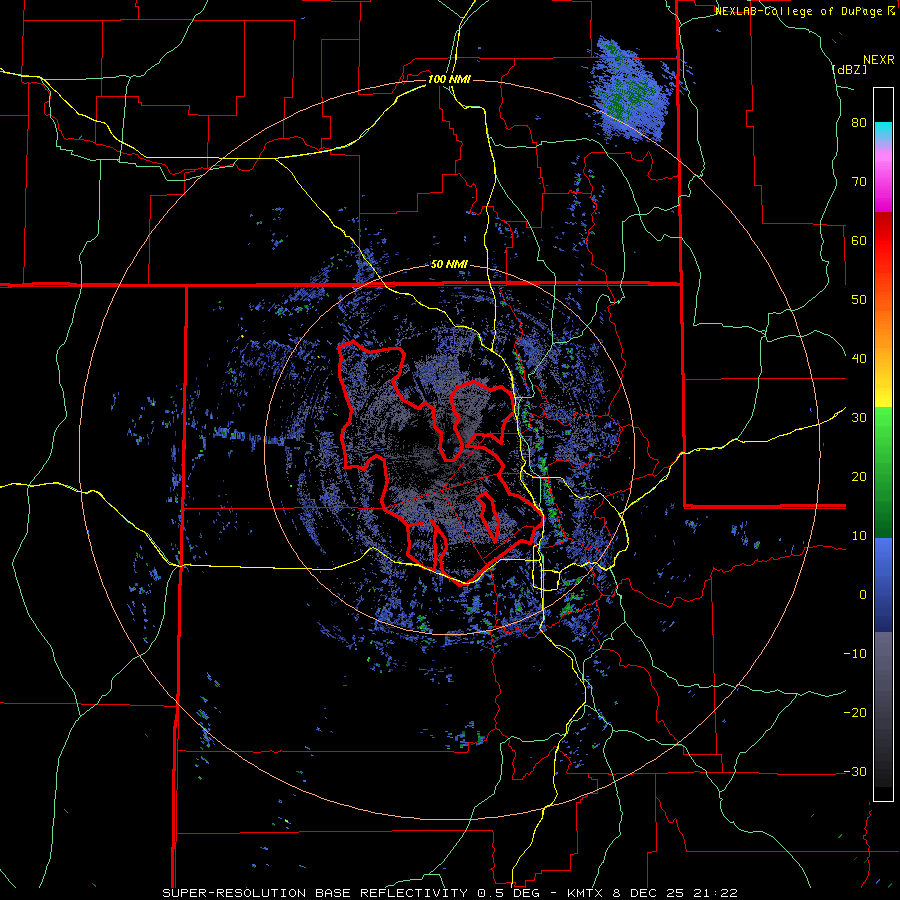The height and width of the screenshot is (900, 900).
Task: Click the green band of the reflectivity color bar
Action: pos(883,472)
